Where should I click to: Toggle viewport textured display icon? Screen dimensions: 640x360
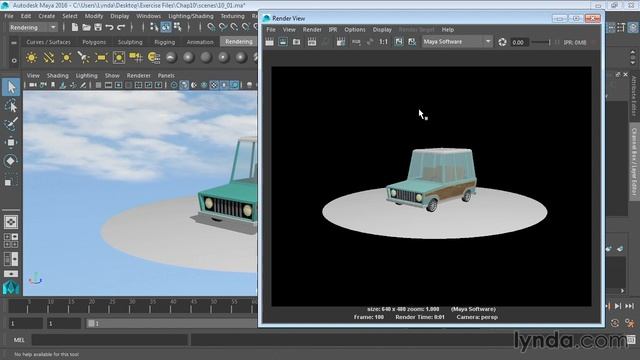pyautogui.click(x=214, y=85)
